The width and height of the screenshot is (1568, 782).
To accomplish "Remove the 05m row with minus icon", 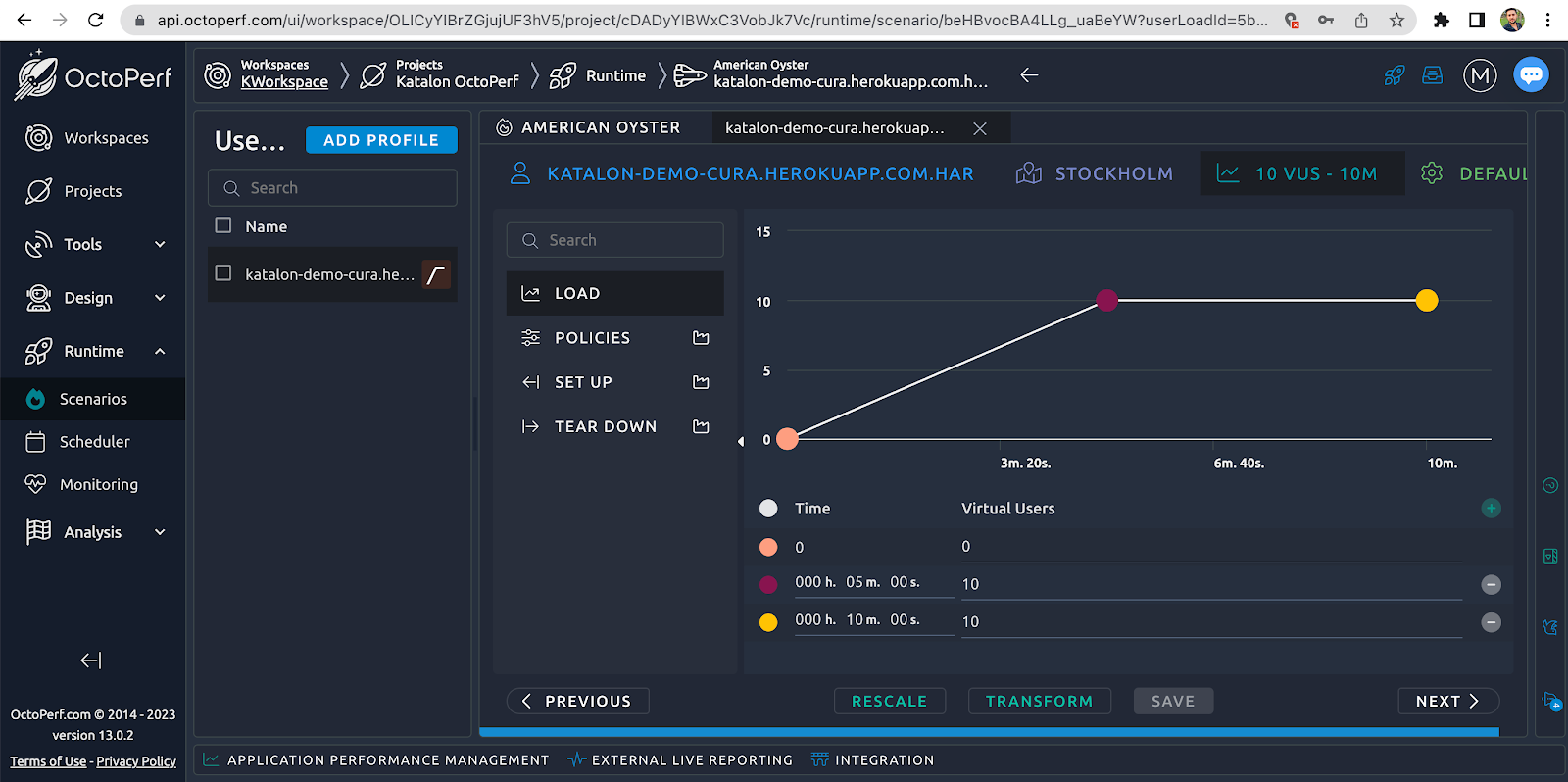I will pos(1491,585).
